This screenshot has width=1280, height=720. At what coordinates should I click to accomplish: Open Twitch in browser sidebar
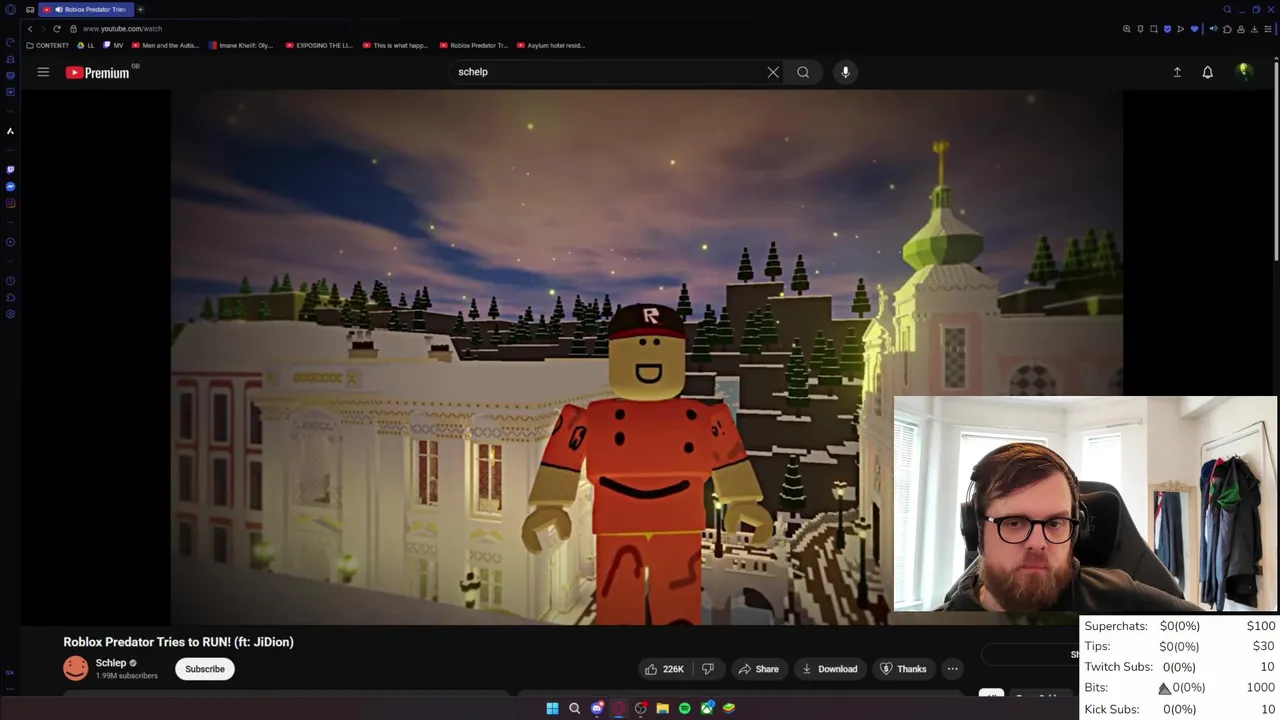coord(10,169)
